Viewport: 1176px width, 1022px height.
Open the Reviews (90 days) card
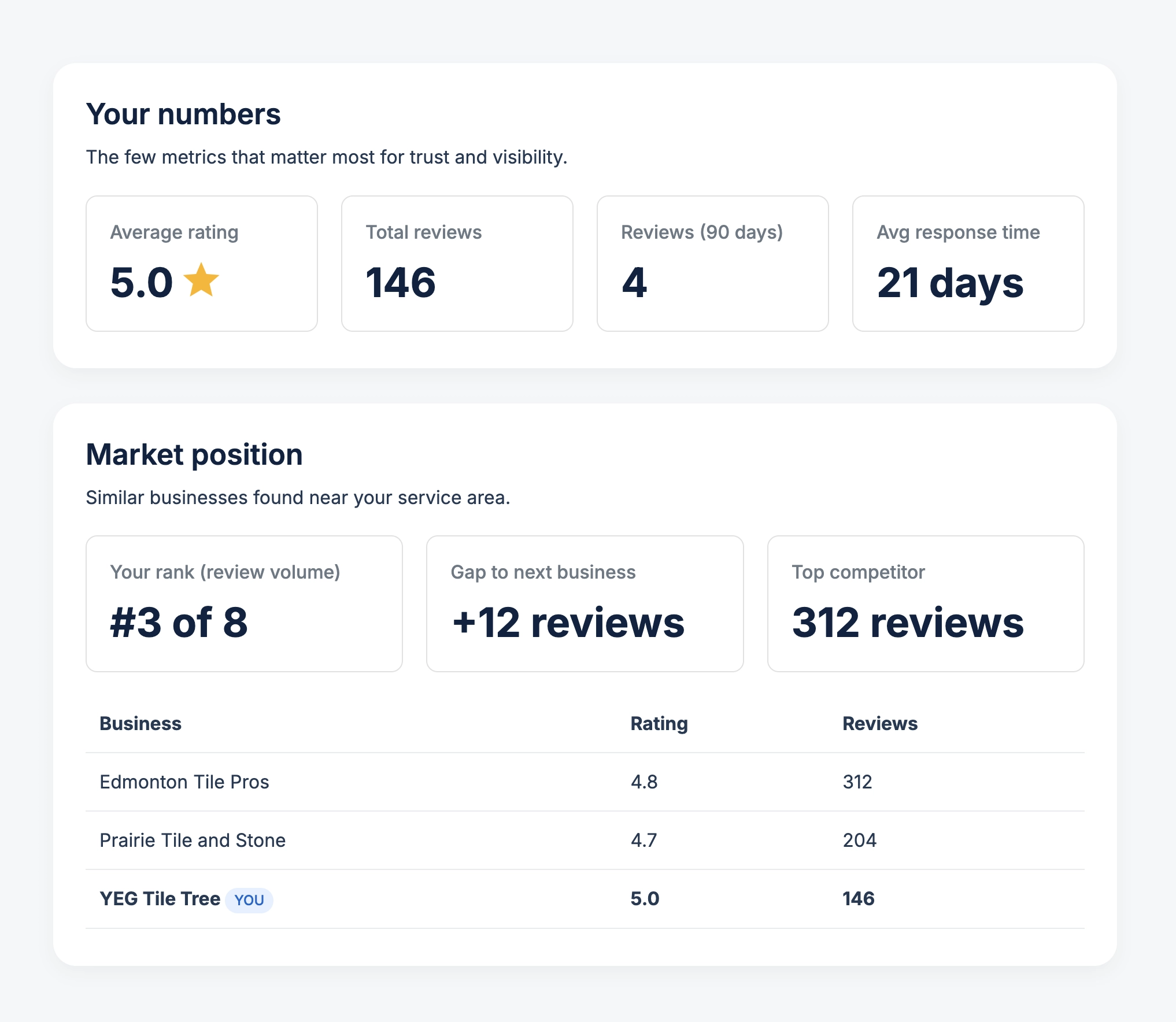coord(713,264)
